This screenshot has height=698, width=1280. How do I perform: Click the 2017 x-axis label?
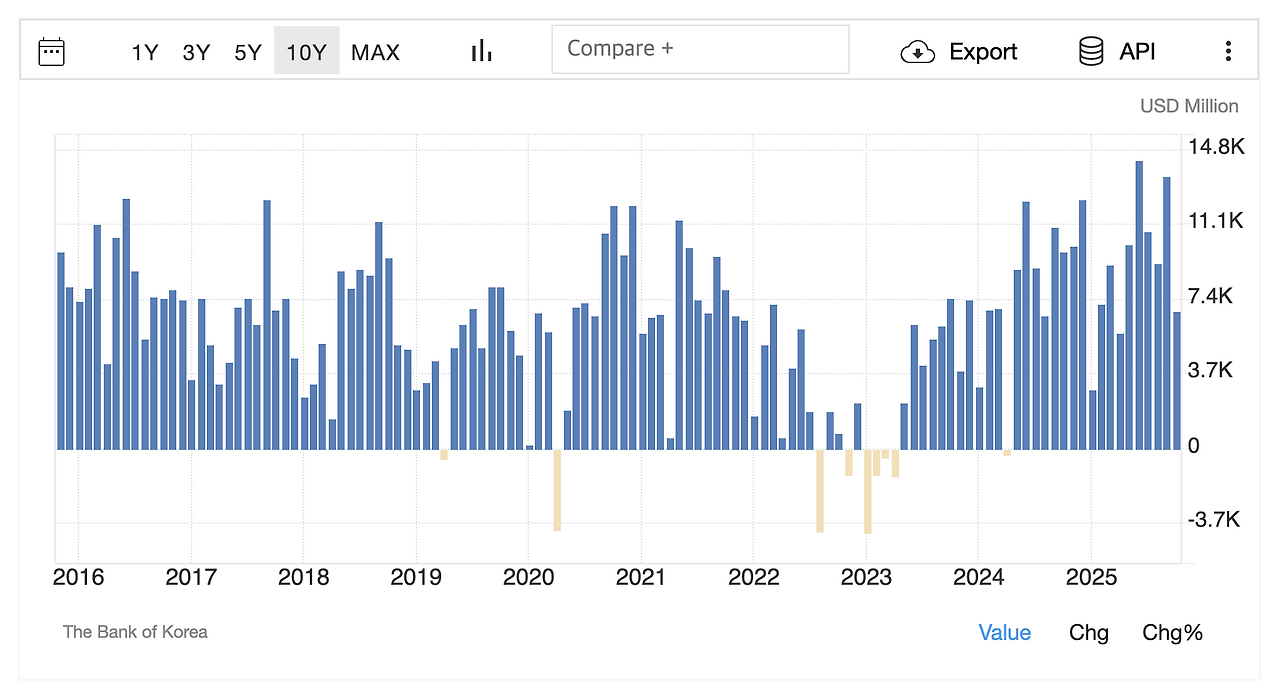click(191, 577)
